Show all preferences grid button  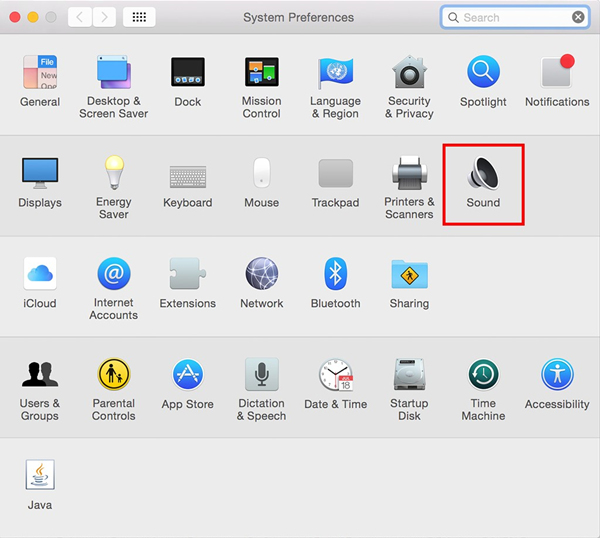(138, 17)
